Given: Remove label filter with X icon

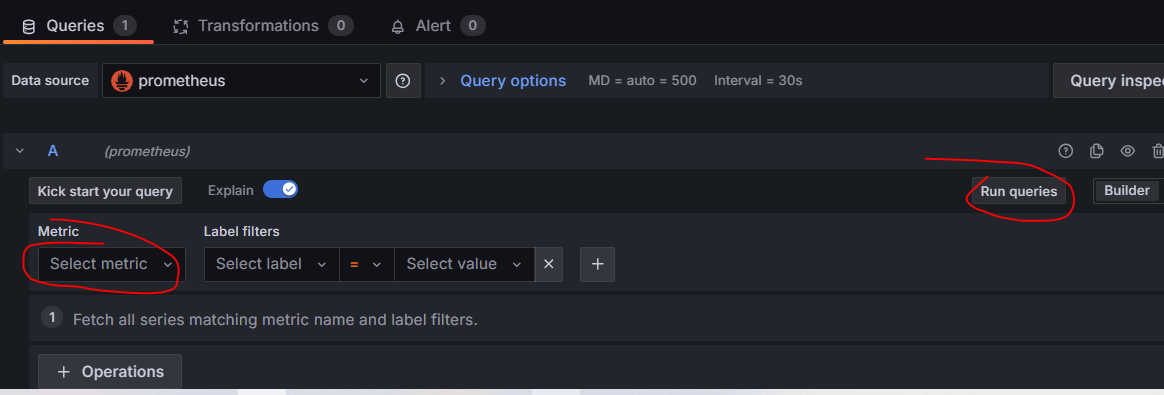Looking at the screenshot, I should coord(549,264).
